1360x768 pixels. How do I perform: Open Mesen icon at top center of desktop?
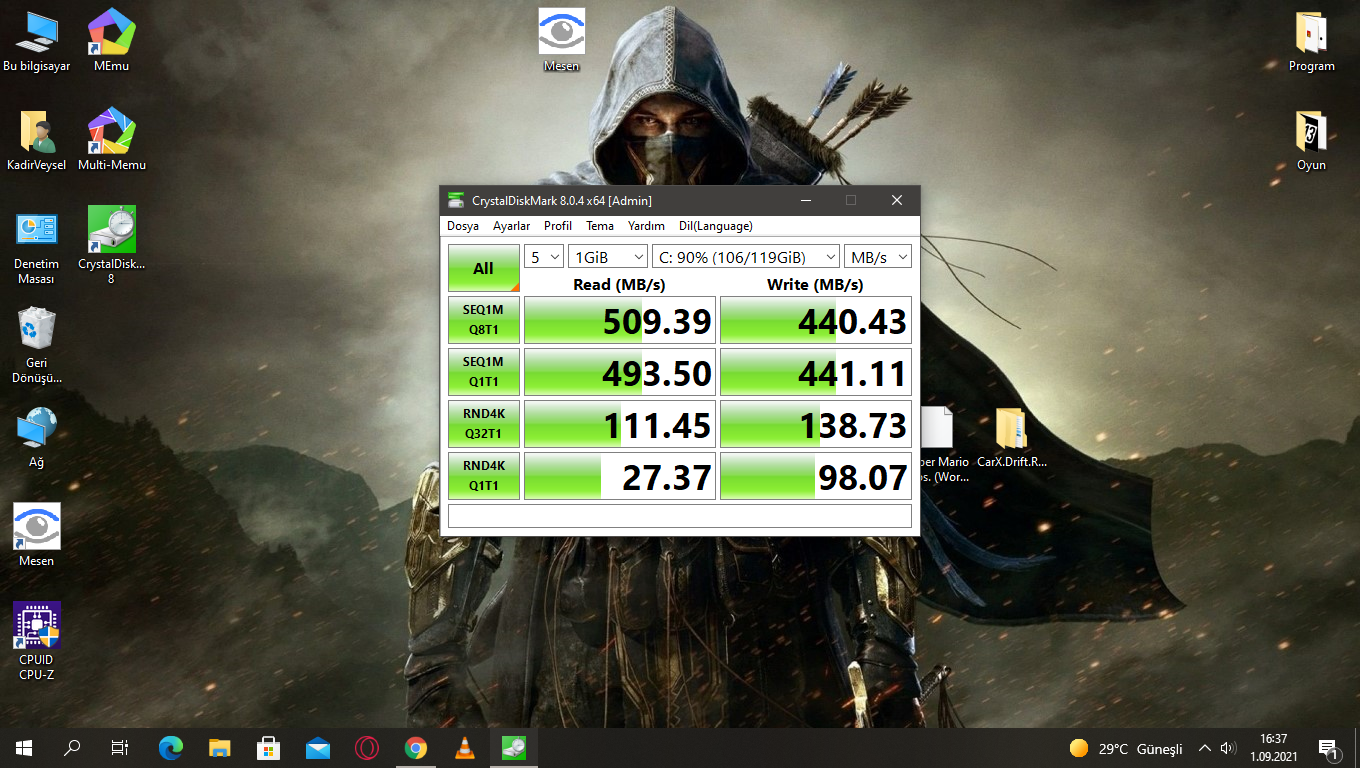(x=561, y=42)
